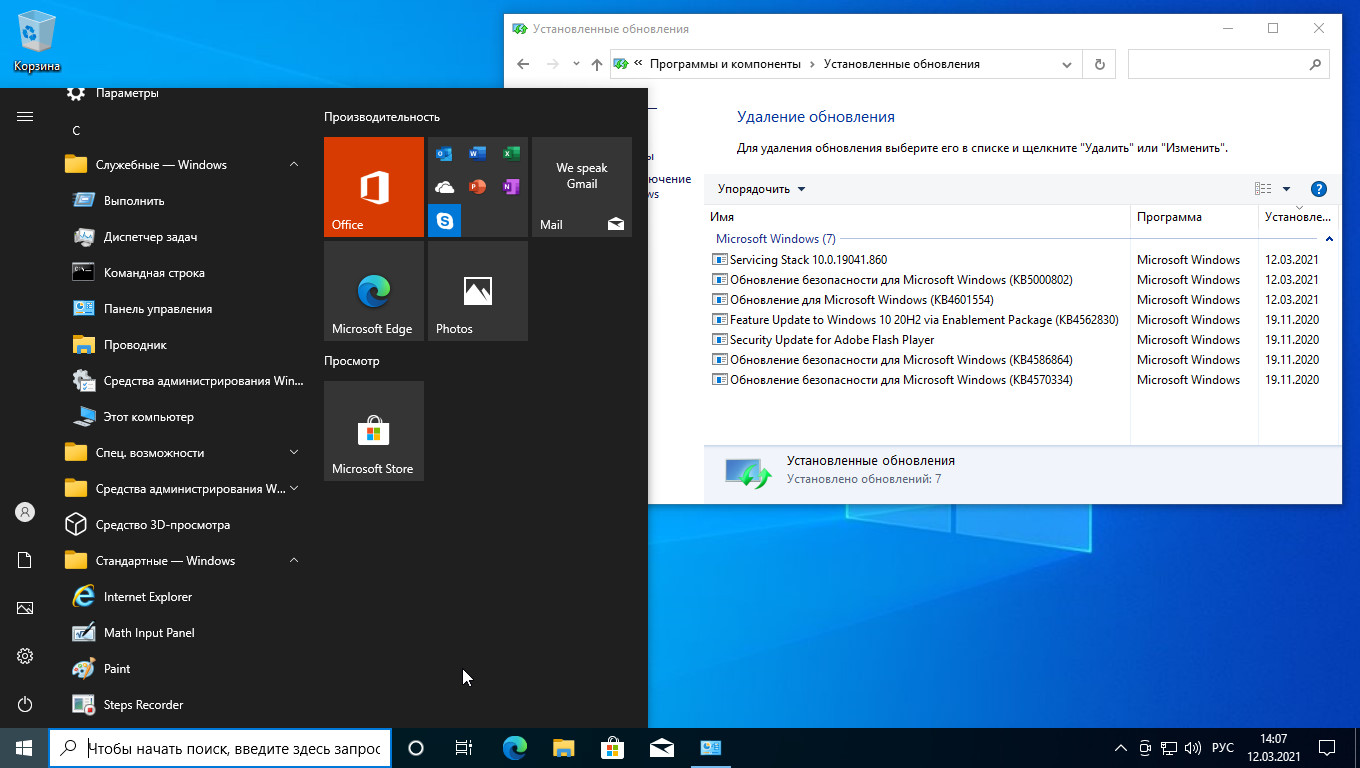The width and height of the screenshot is (1360, 768).
Task: Open the Упорядочить dropdown menu
Action: (761, 189)
